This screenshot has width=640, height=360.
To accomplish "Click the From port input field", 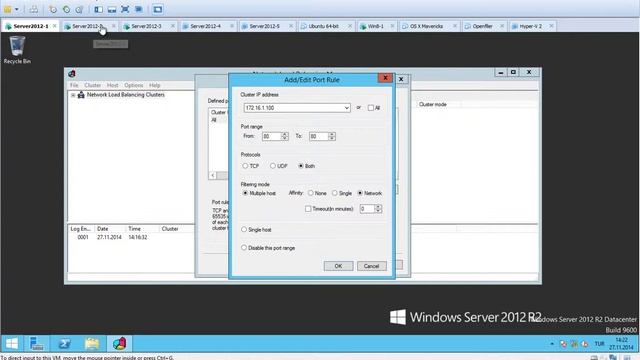I will [272, 136].
